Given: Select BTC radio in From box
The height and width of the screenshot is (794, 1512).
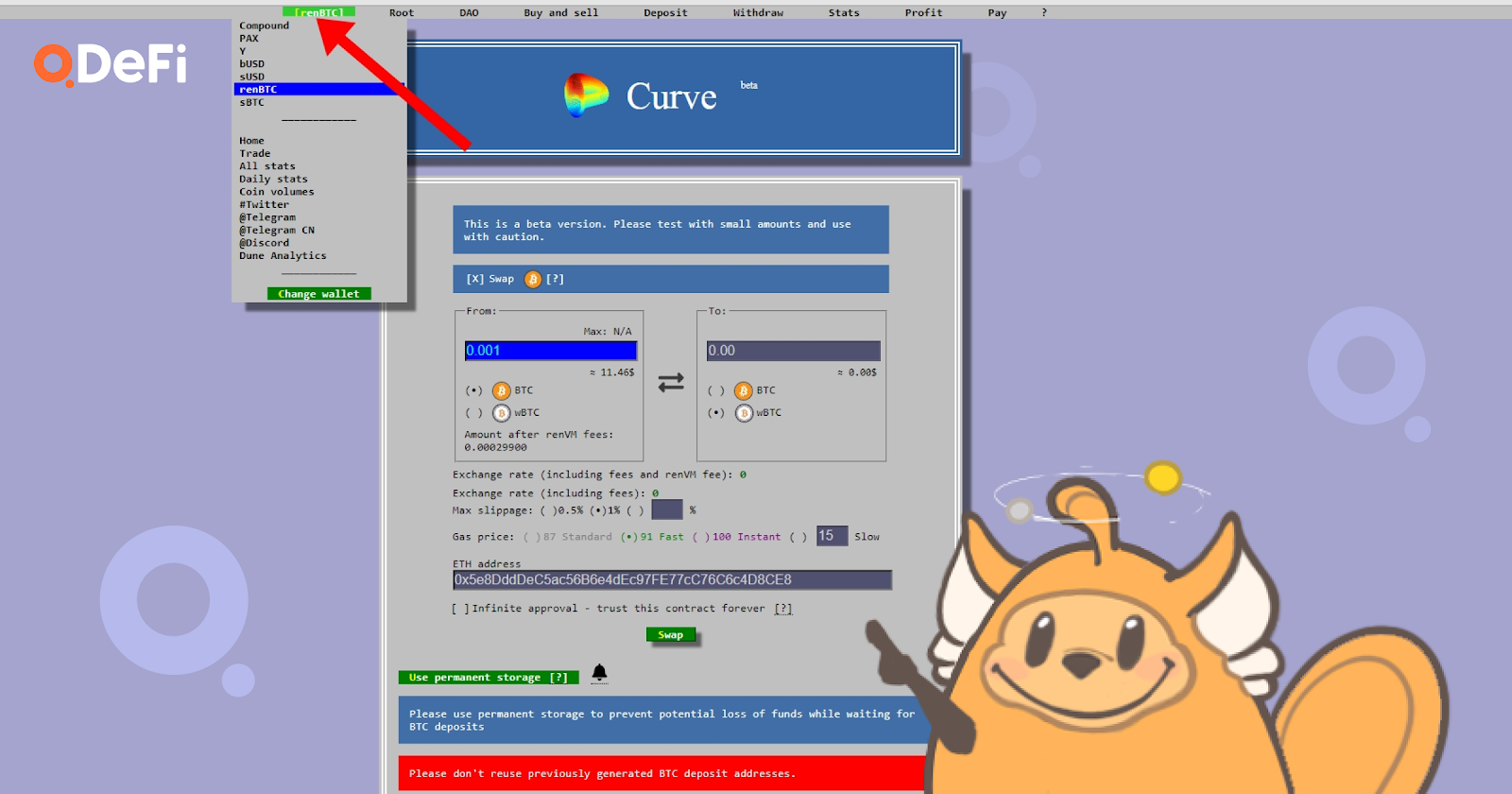Looking at the screenshot, I should 473,390.
